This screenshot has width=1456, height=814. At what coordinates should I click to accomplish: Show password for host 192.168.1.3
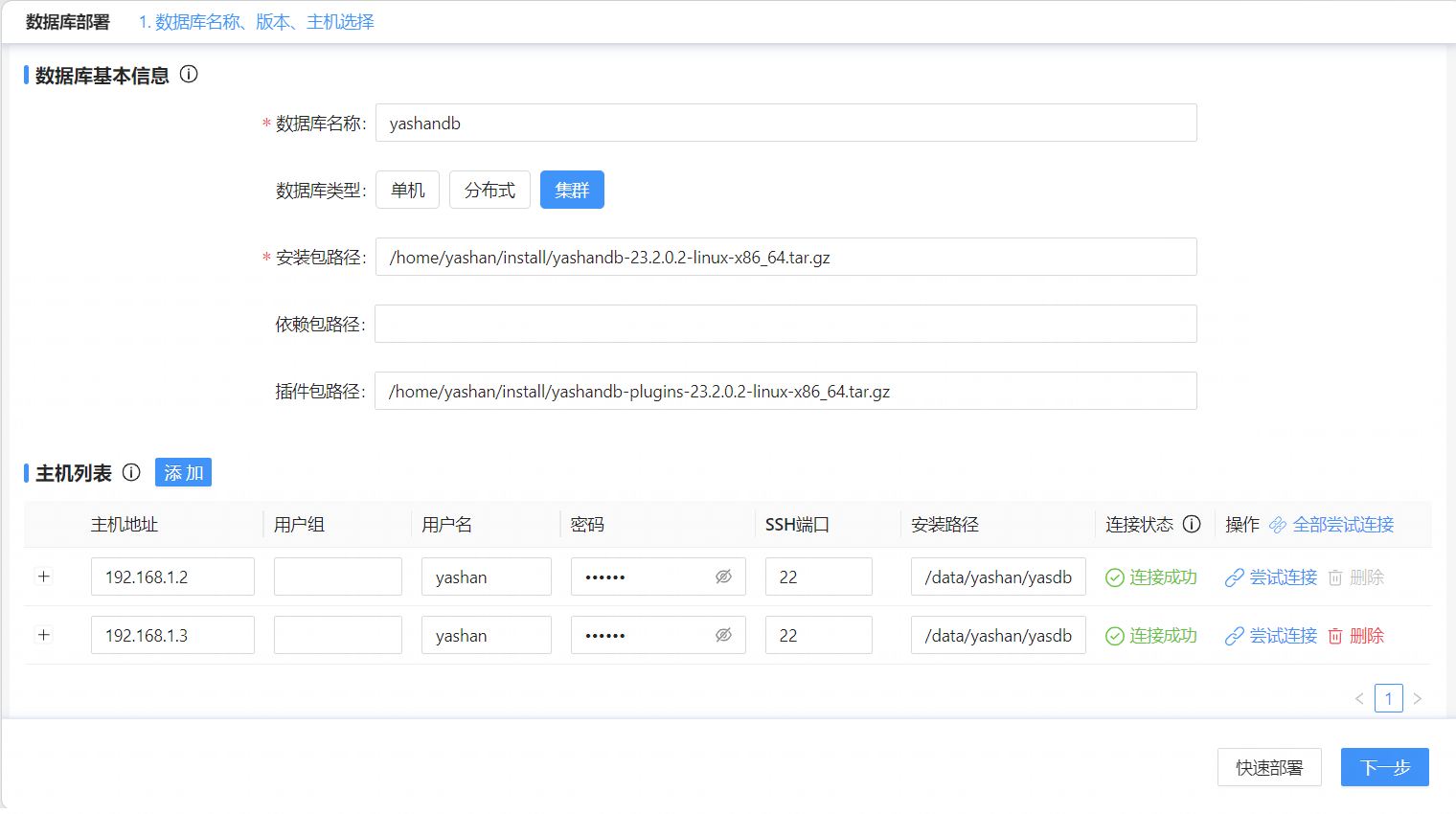tap(723, 635)
